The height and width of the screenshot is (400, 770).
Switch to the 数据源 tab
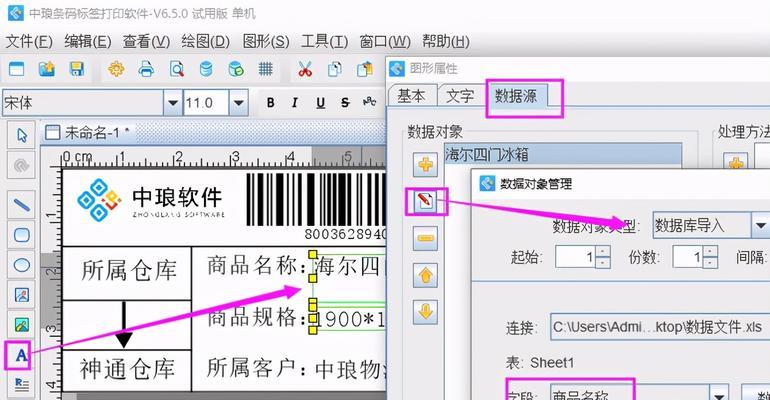516,96
